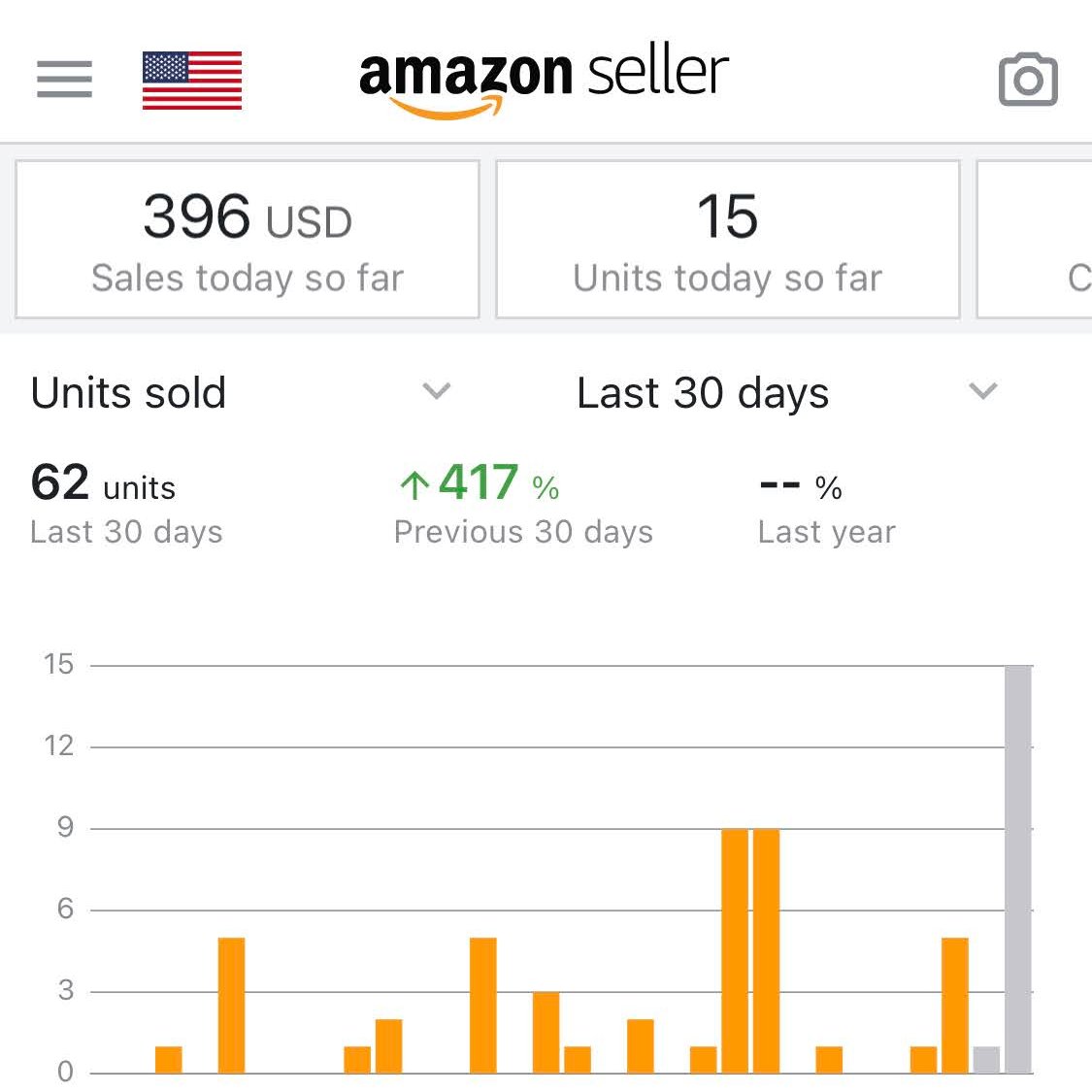Tap the tall gray bar for today
This screenshot has width=1092, height=1092.
[1017, 869]
